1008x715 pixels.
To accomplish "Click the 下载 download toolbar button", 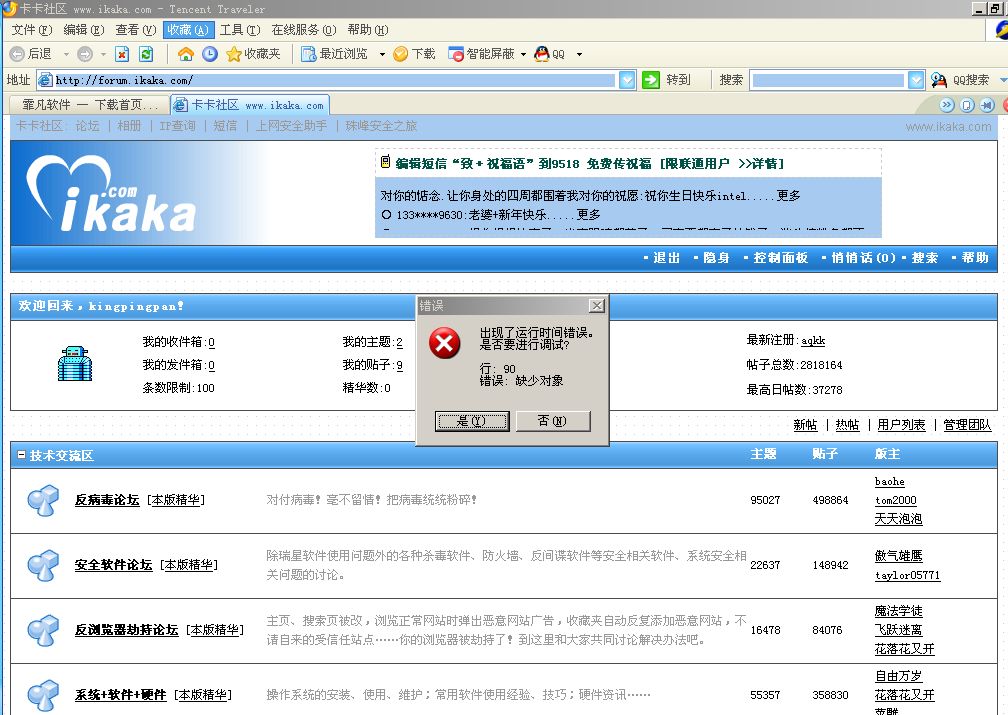I will 414,54.
